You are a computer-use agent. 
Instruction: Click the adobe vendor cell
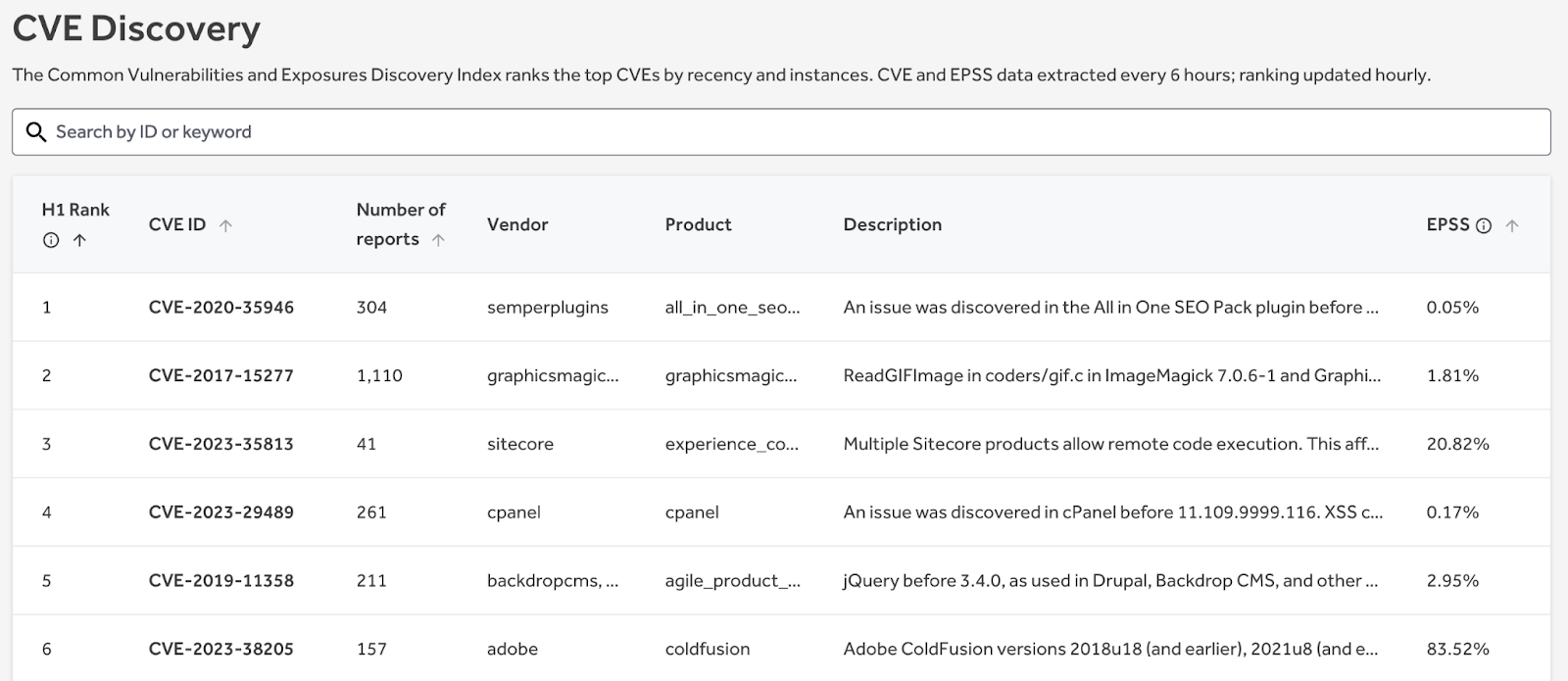point(513,649)
